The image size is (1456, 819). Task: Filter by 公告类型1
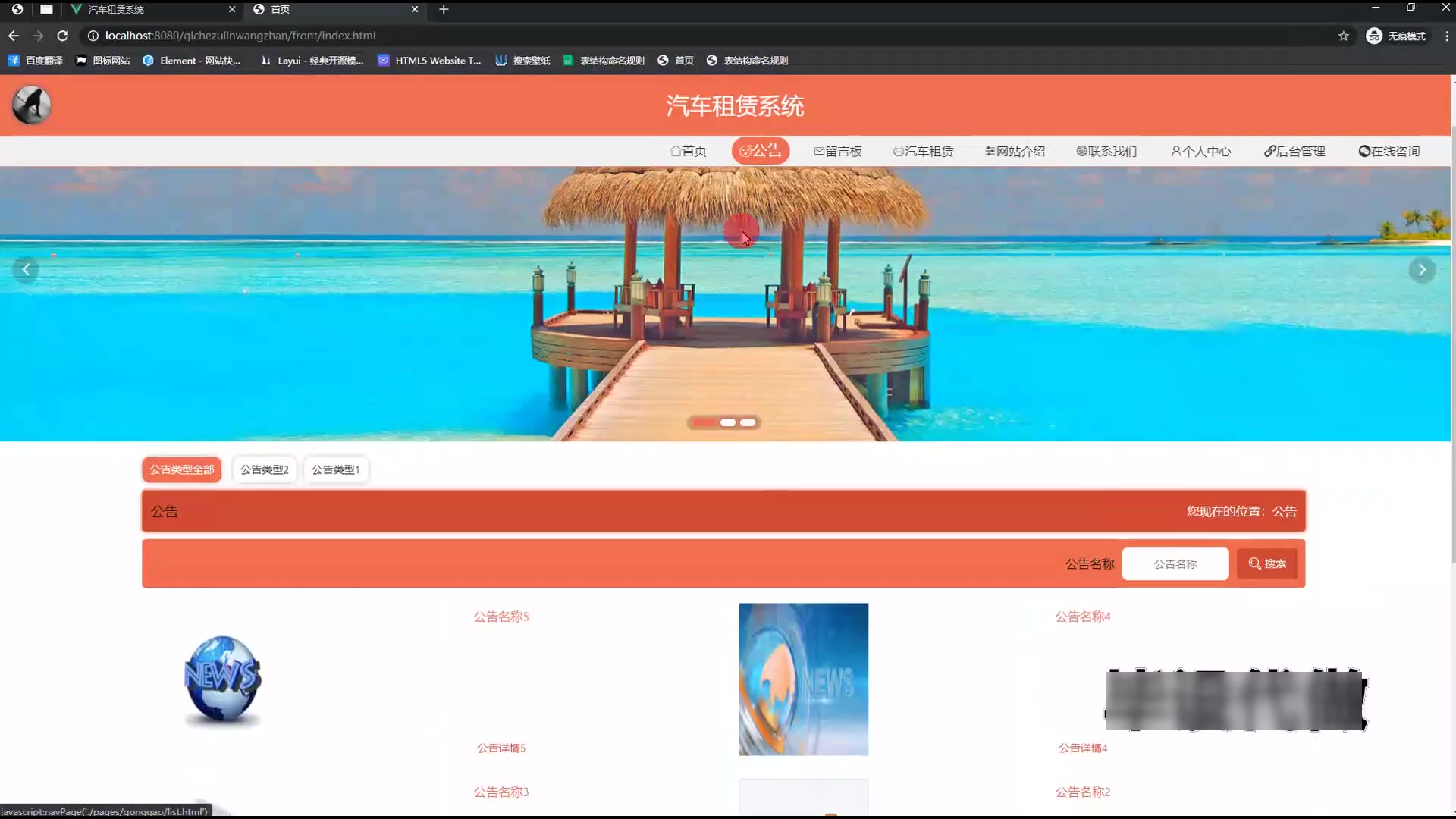335,469
